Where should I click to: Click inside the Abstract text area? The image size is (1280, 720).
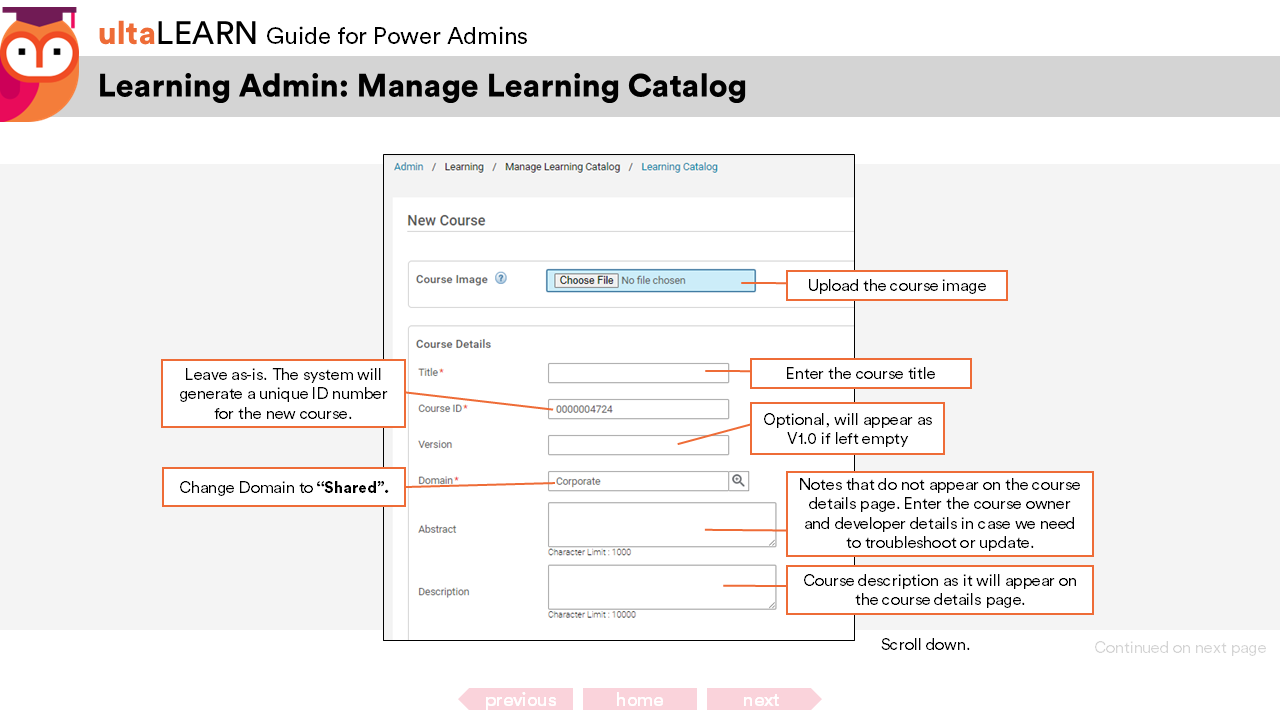pyautogui.click(x=662, y=525)
